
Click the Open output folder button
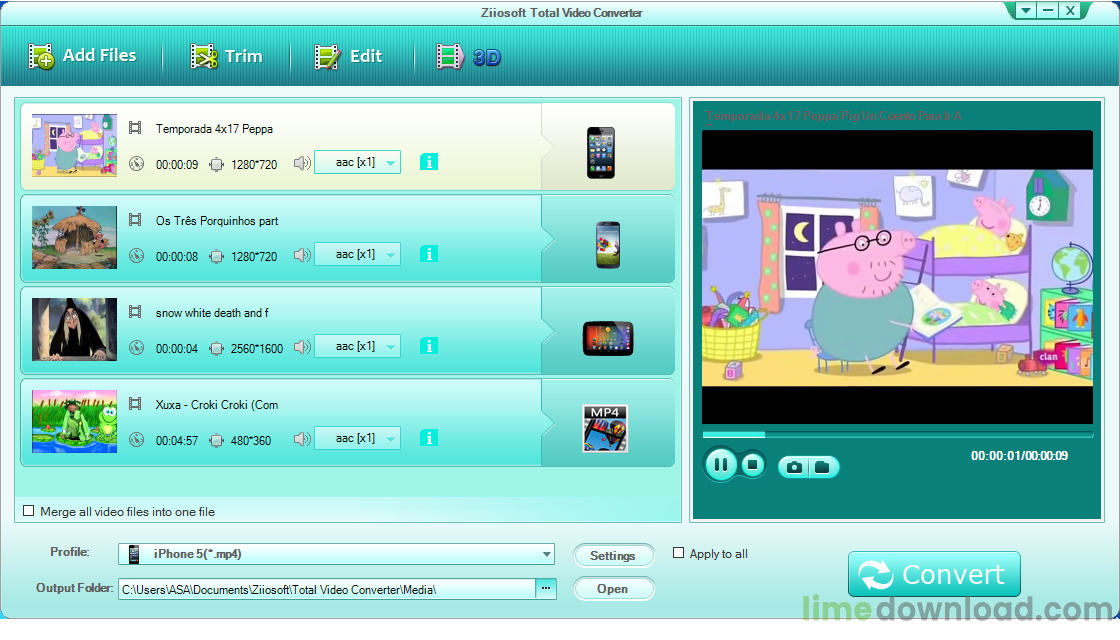click(613, 589)
